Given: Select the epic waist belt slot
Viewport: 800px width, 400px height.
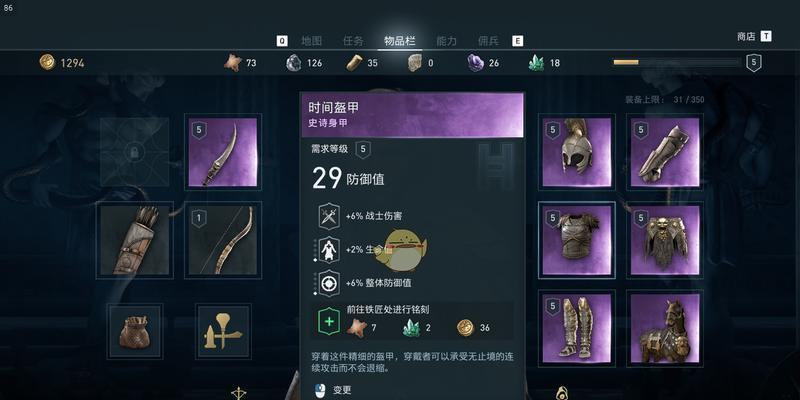Looking at the screenshot, I should [665, 240].
